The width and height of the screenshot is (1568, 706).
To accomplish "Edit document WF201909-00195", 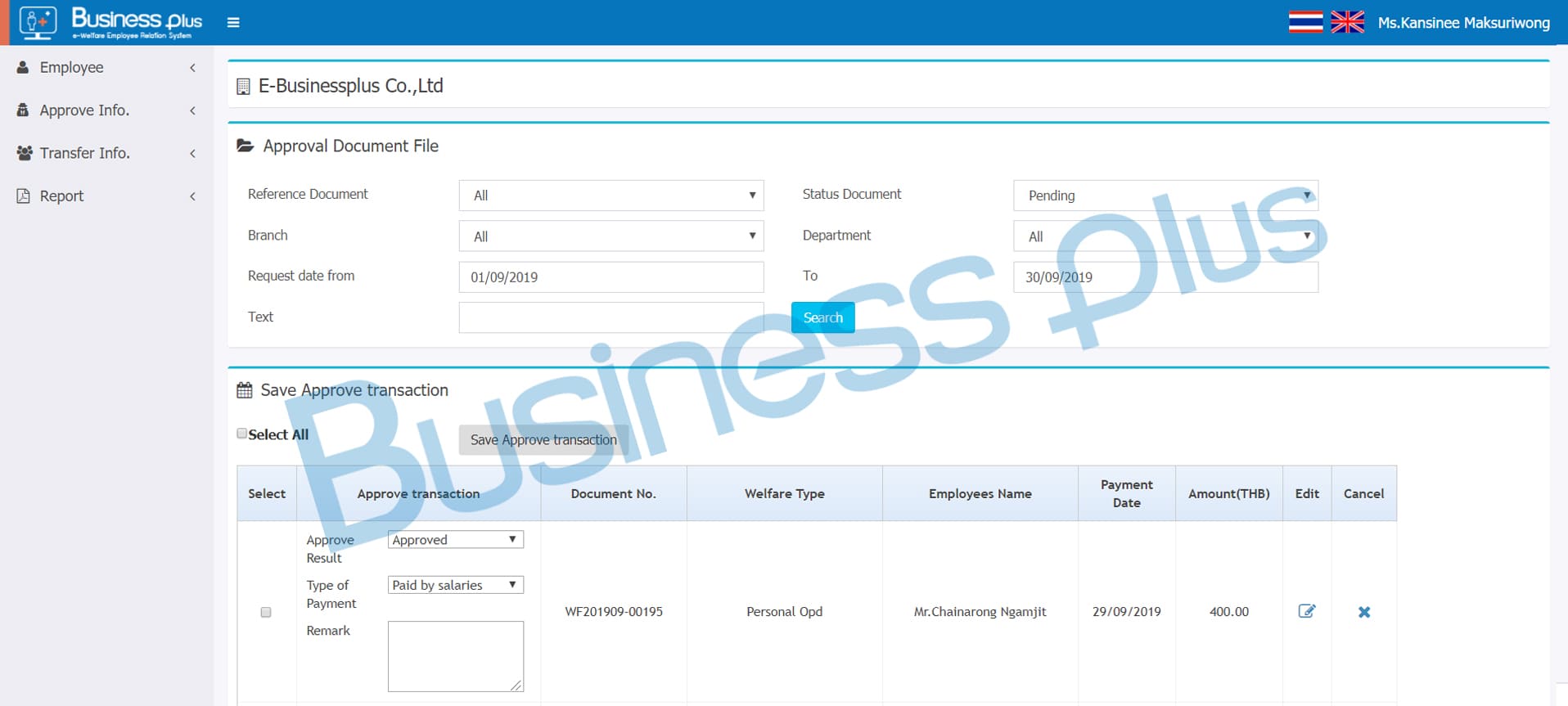I will 1307,611.
